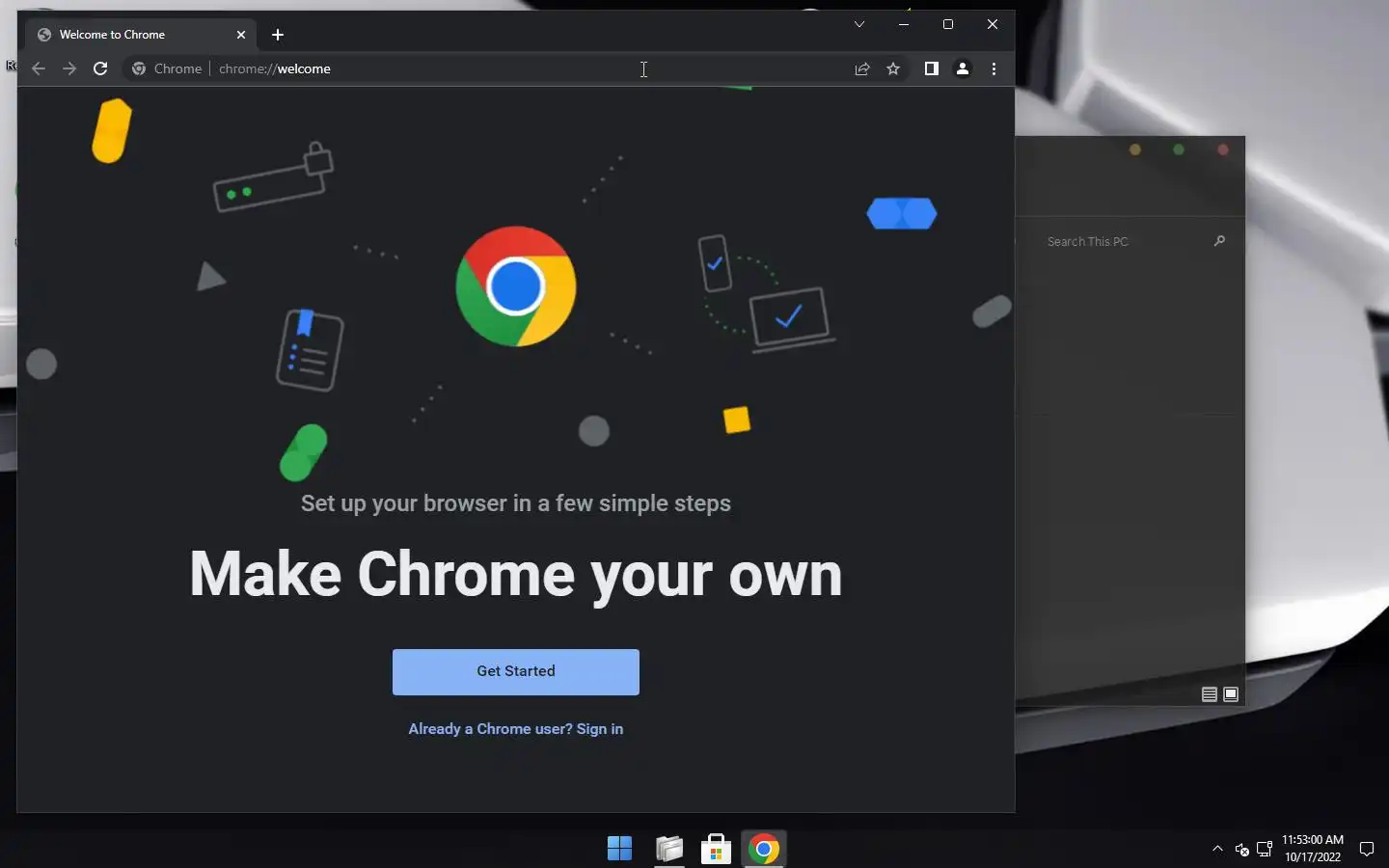Click the text Set up your browser in a few simple steps
This screenshot has width=1389, height=868.
[x=516, y=503]
